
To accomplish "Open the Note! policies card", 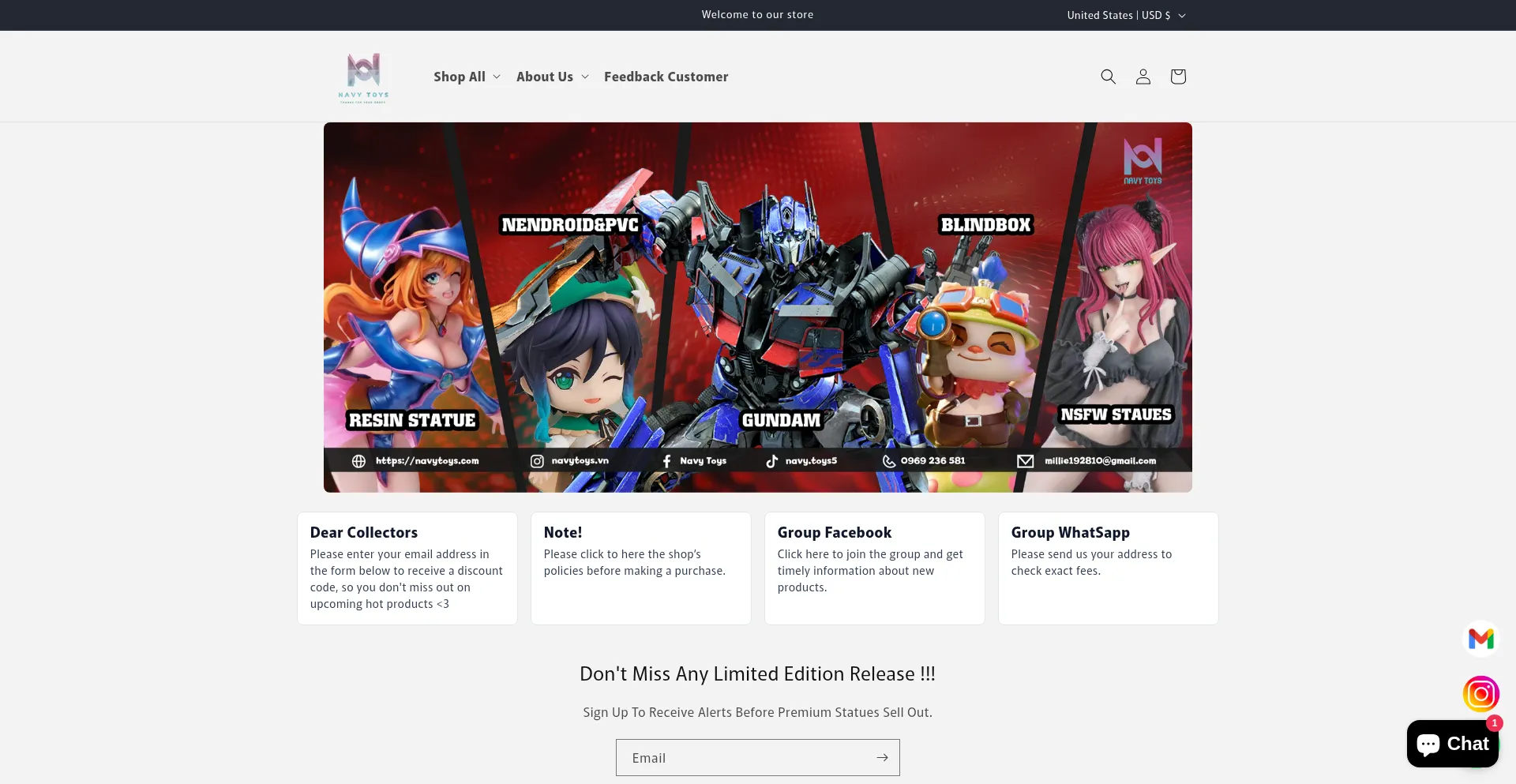I will coord(641,568).
